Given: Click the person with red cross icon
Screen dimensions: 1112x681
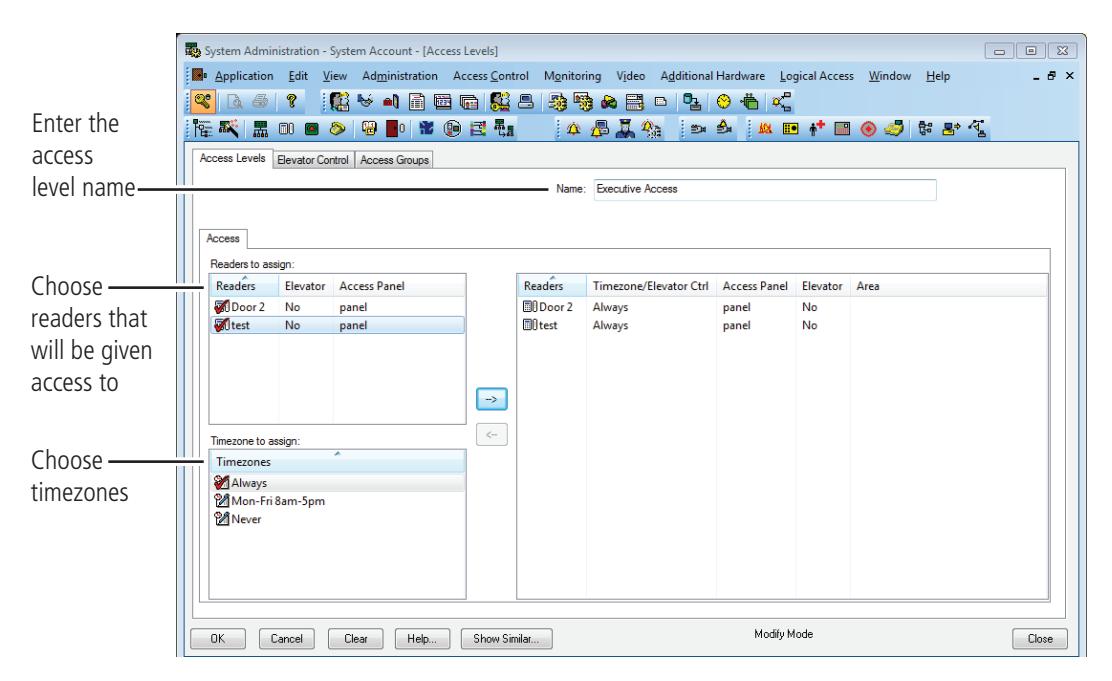Looking at the screenshot, I should 816,128.
